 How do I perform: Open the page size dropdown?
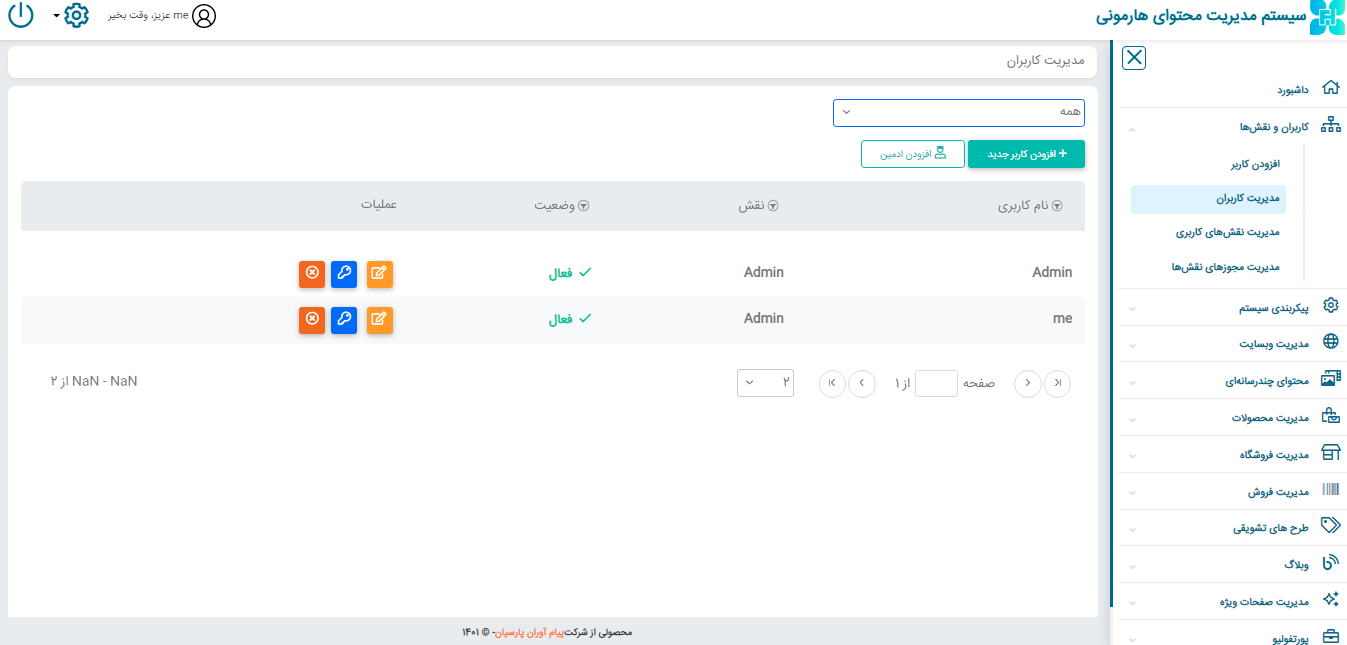click(765, 383)
